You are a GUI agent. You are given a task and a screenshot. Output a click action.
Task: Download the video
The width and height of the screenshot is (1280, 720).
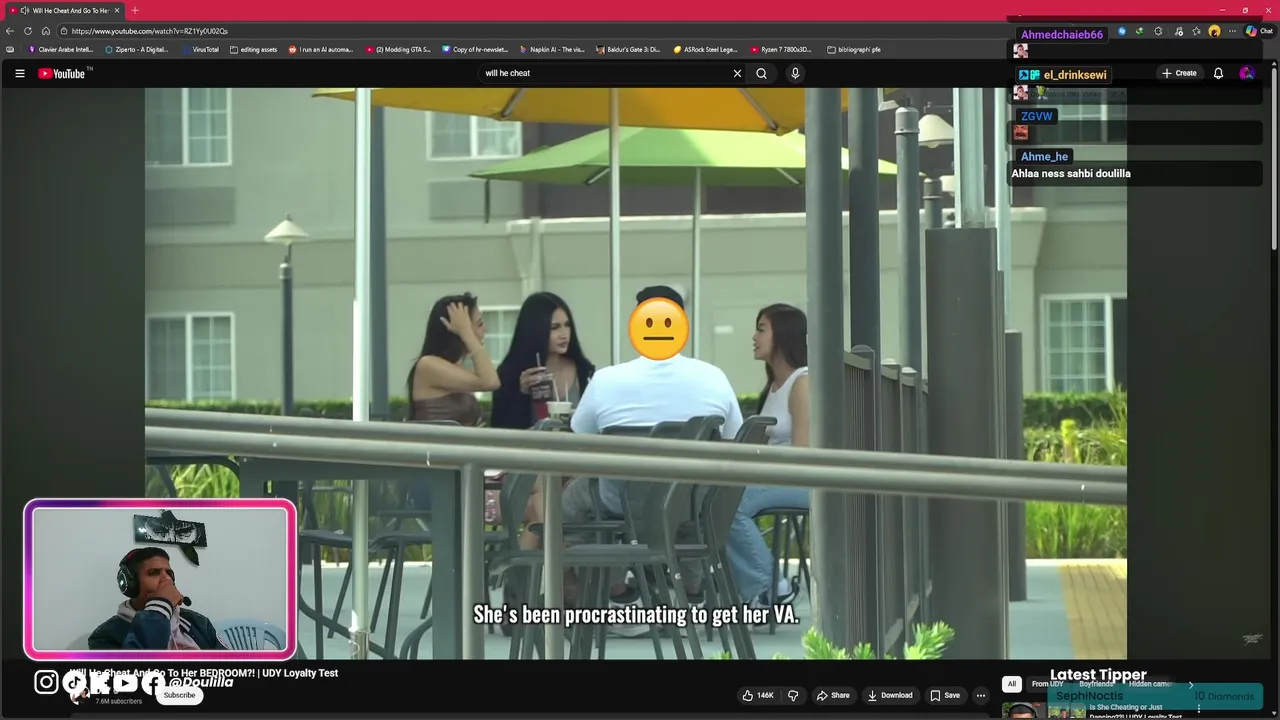click(x=889, y=695)
